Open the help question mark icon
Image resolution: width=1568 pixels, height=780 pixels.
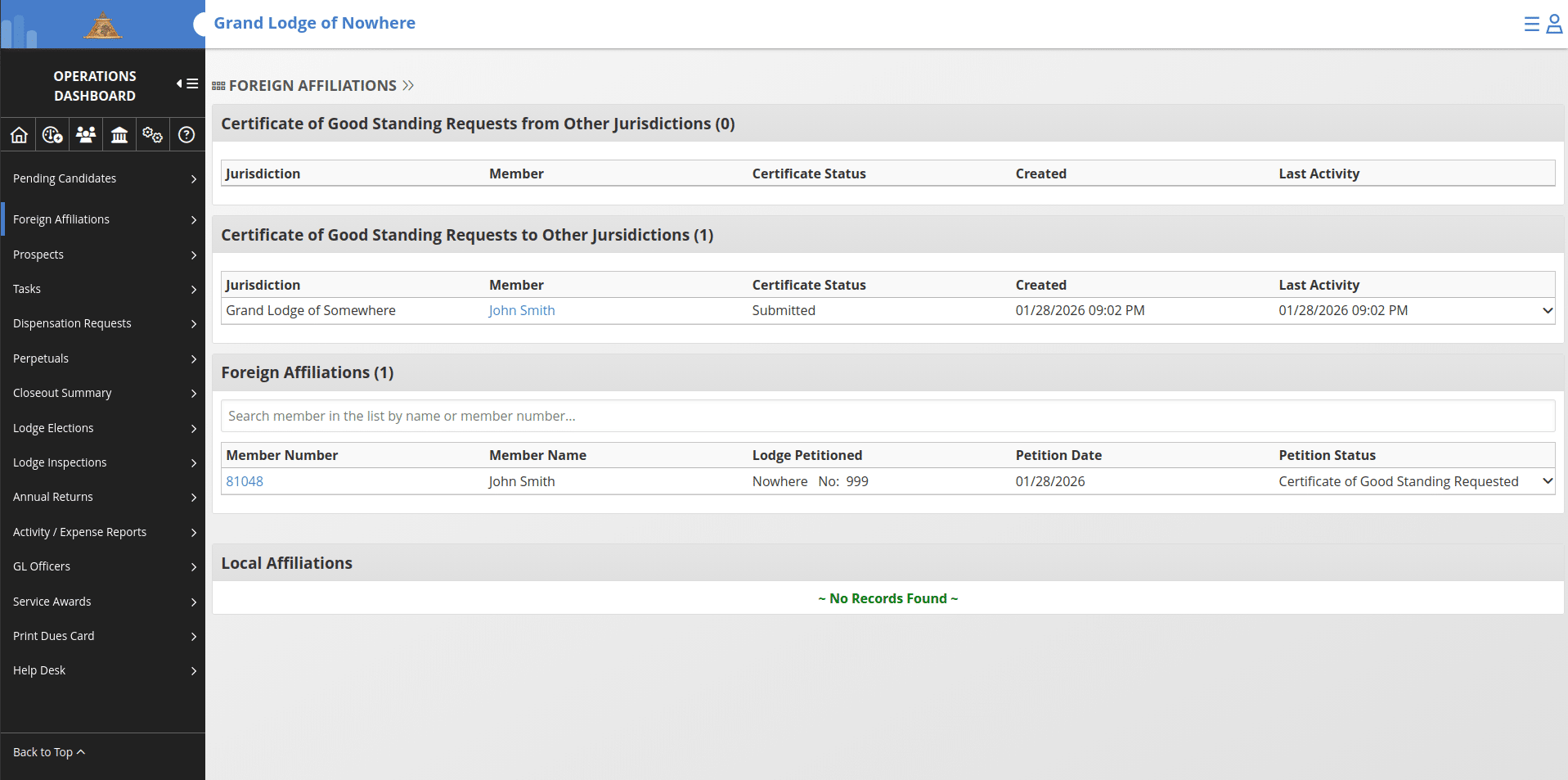(186, 135)
